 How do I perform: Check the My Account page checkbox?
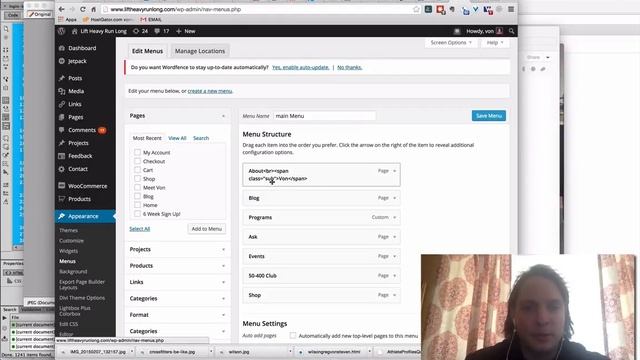click(138, 152)
